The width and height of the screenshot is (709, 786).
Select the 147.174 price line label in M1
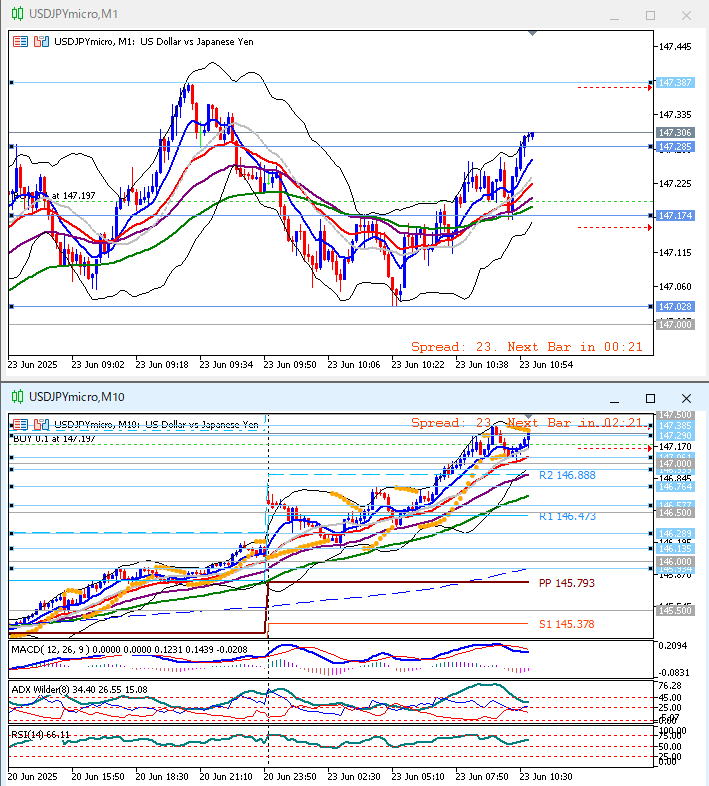(675, 216)
